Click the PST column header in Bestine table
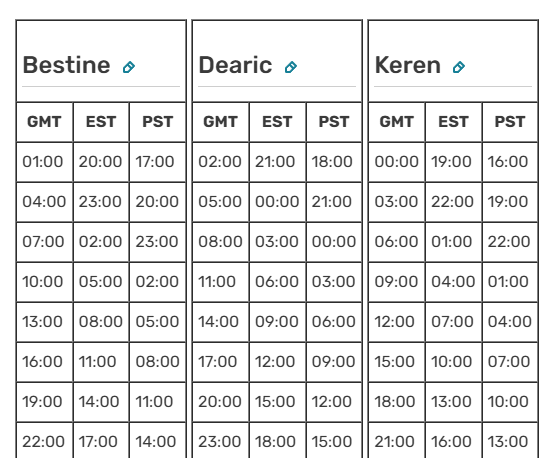This screenshot has height=458, width=545. click(x=157, y=122)
